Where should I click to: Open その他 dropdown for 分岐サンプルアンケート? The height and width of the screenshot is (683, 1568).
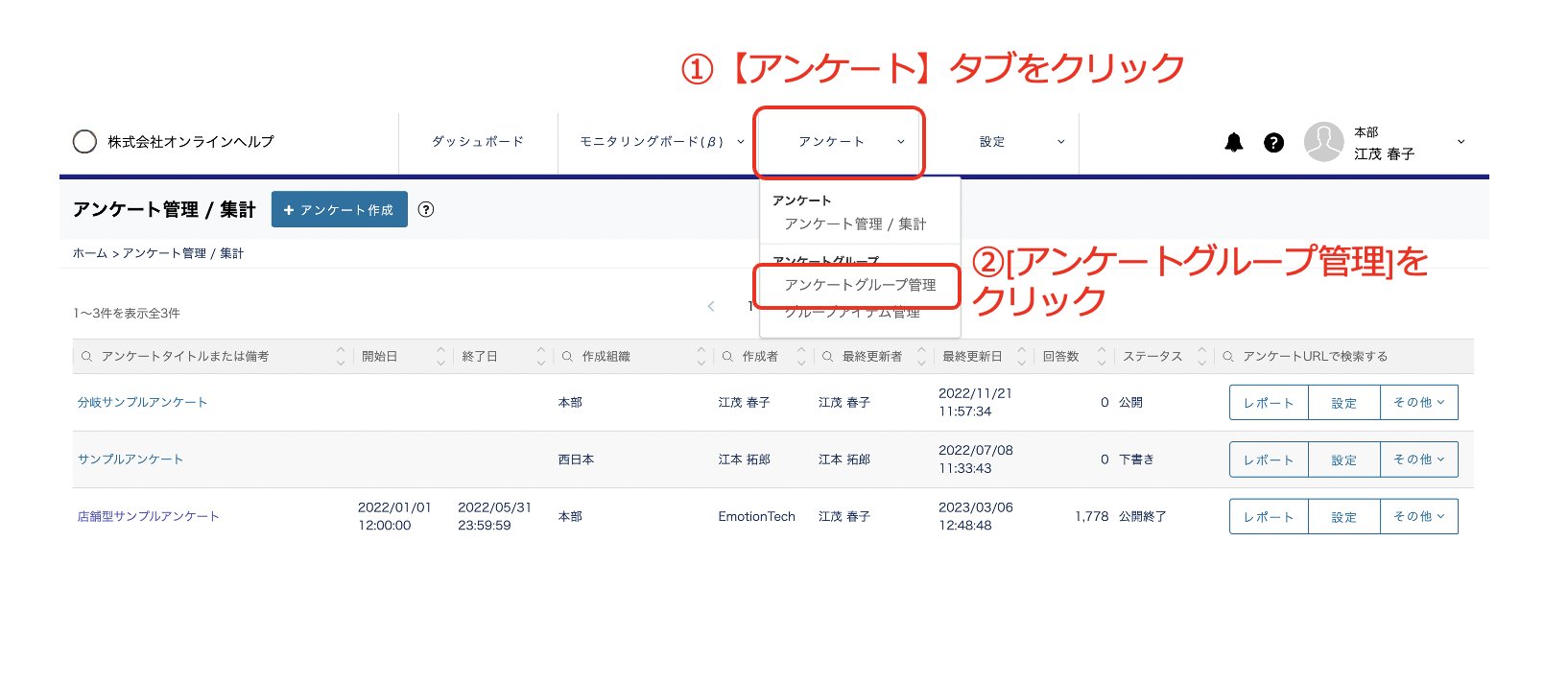(x=1419, y=403)
